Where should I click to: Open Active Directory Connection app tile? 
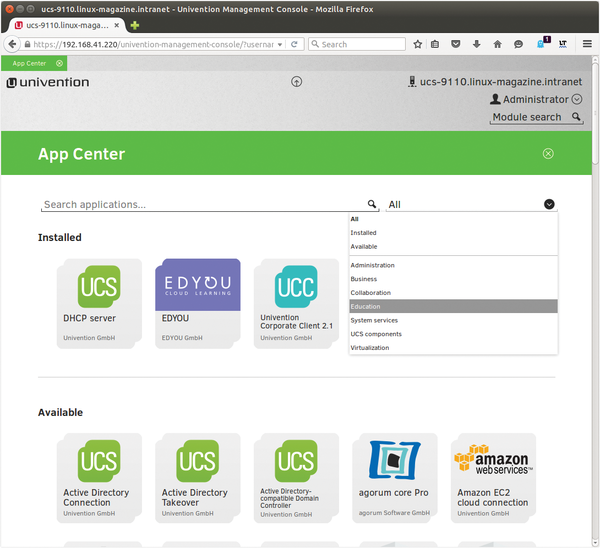click(99, 478)
